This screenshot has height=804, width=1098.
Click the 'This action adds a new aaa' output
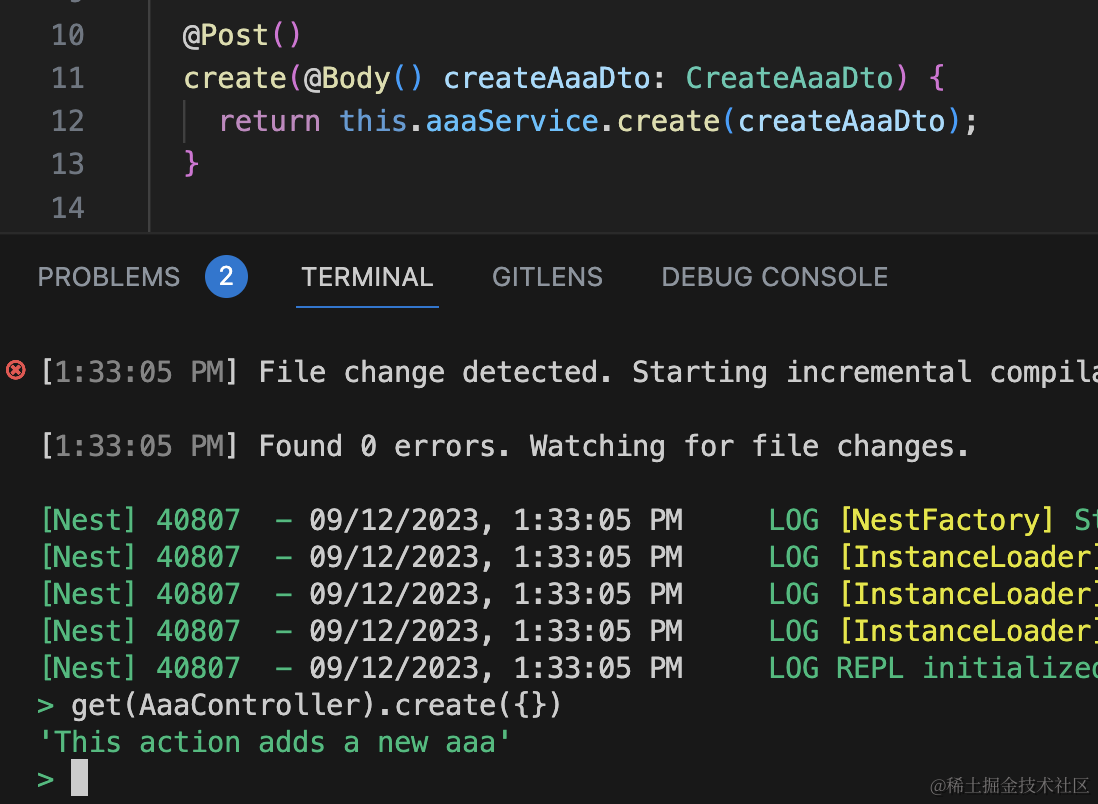point(275,742)
